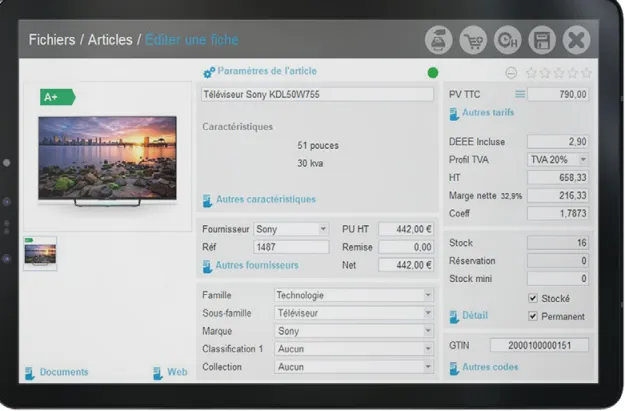Expand the Sous-famille Téléviseur dropdown
The image size is (625, 411).
click(x=428, y=313)
